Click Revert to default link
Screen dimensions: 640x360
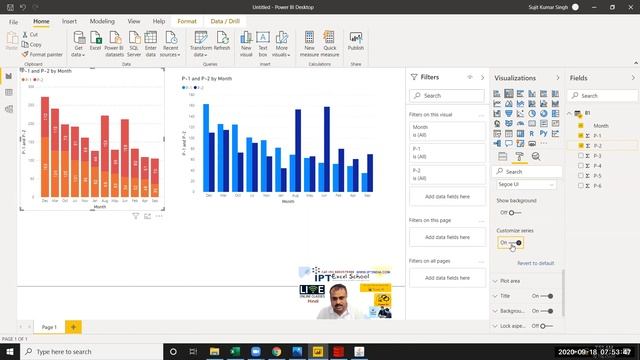pyautogui.click(x=536, y=263)
